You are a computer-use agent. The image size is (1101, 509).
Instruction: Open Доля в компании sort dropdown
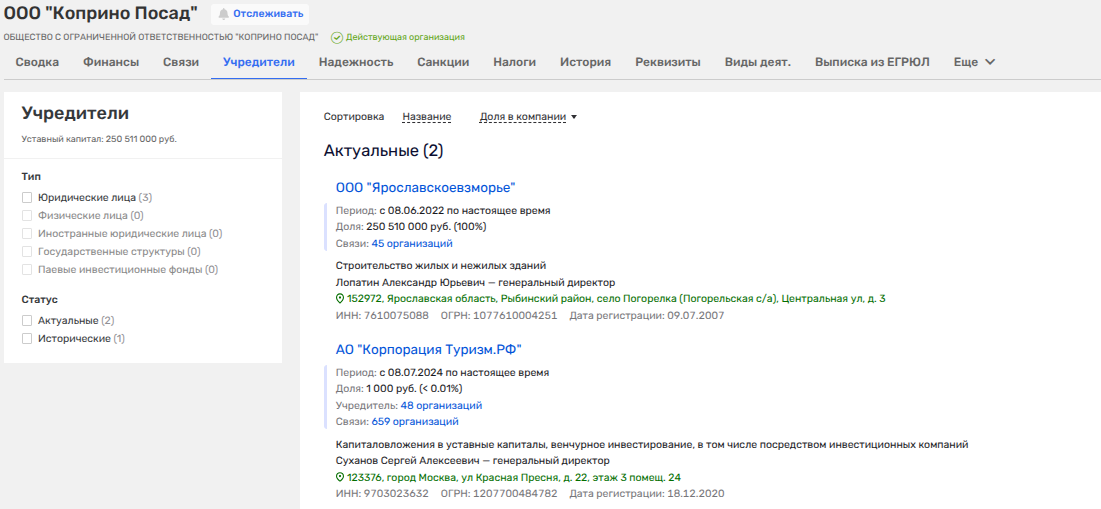tap(528, 117)
